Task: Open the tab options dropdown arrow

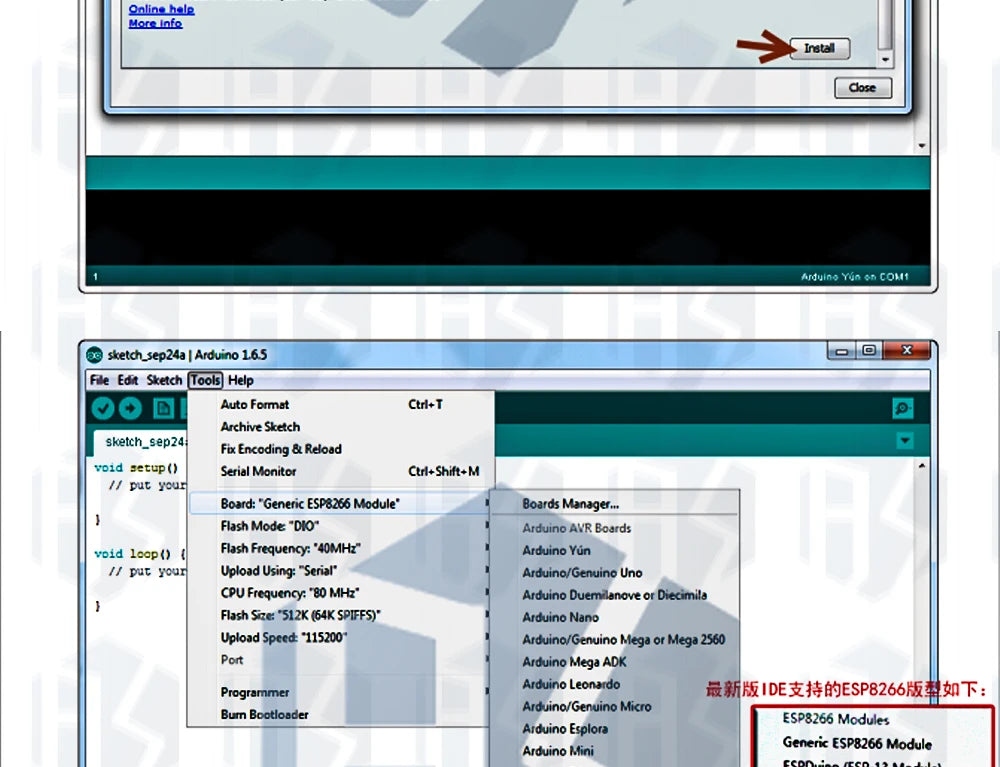Action: click(905, 441)
